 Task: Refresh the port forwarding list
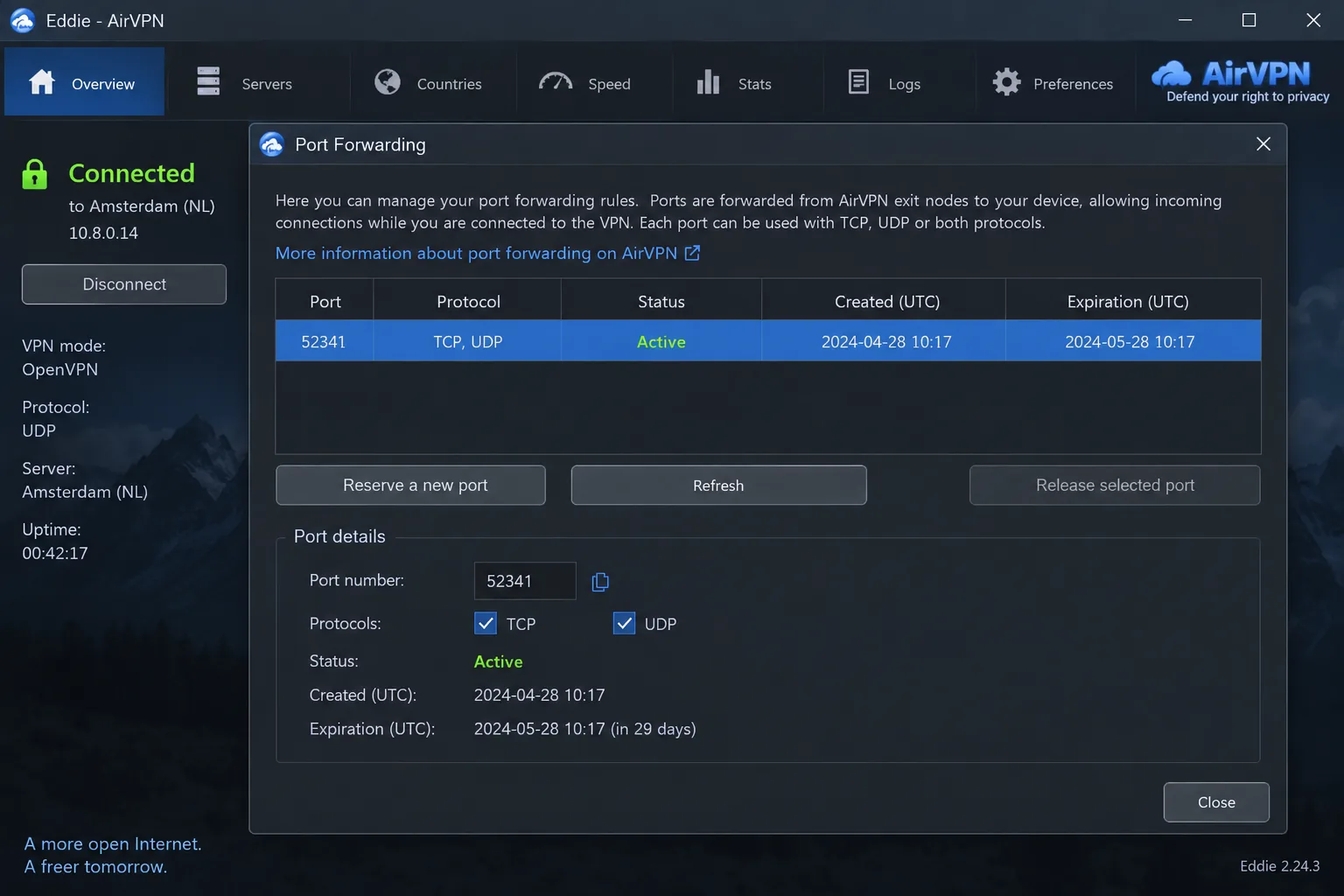719,486
